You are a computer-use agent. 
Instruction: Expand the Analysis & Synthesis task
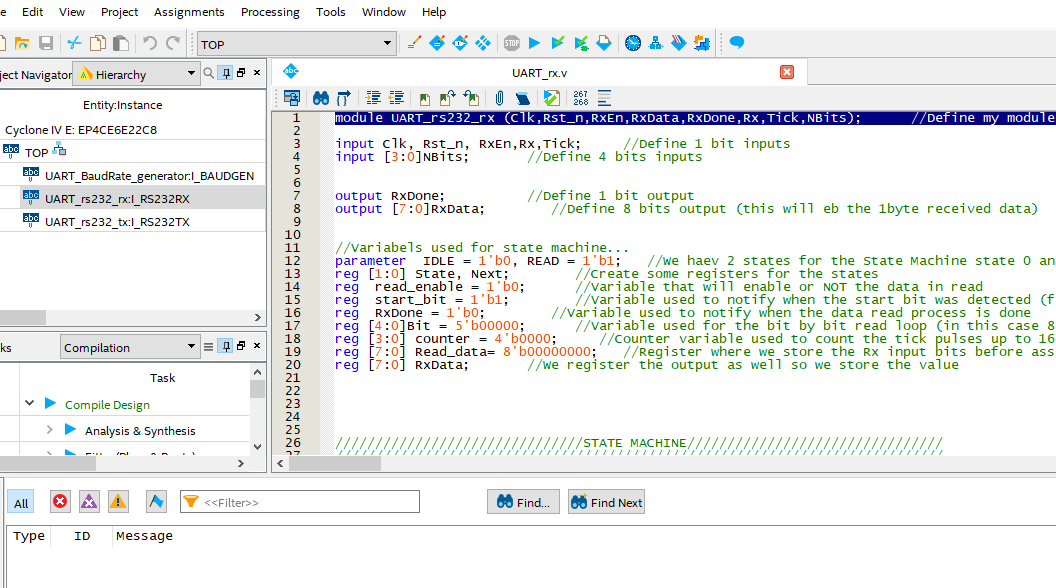49,429
